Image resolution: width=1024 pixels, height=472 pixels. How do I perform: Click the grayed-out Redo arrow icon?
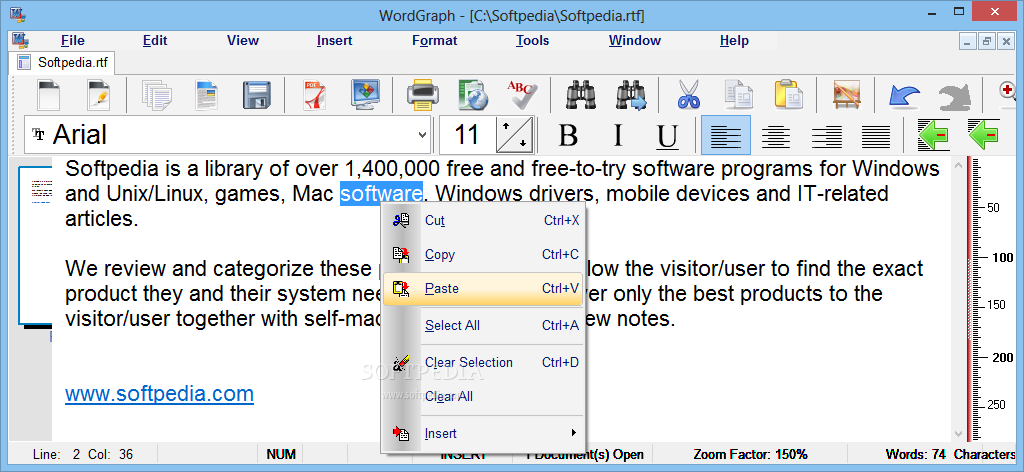[x=954, y=97]
